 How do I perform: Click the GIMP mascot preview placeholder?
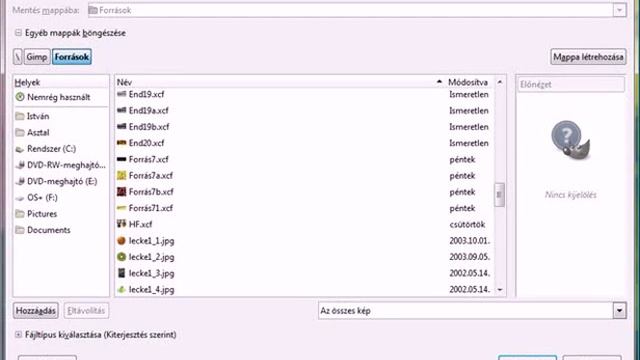tap(571, 140)
